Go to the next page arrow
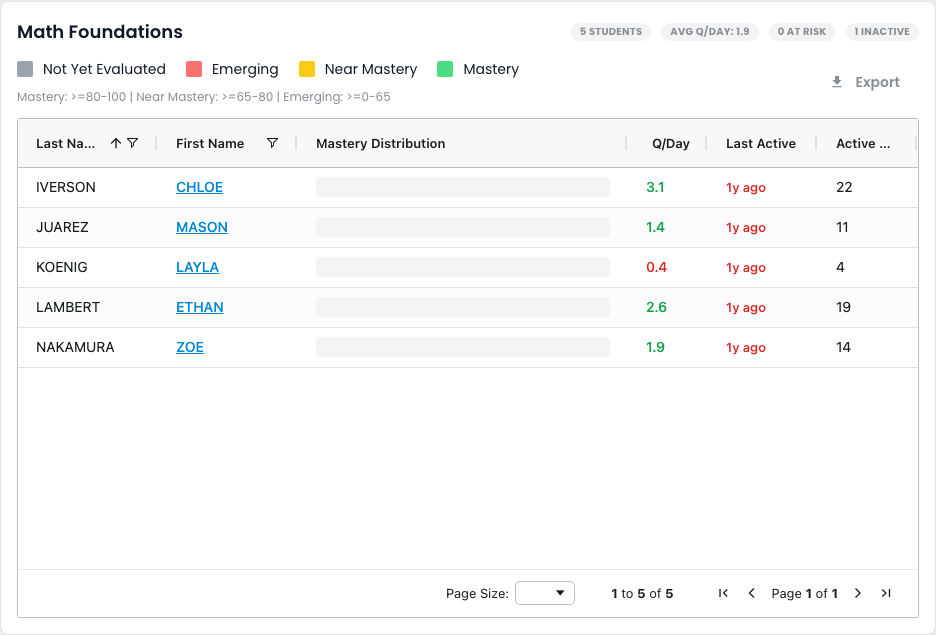 click(x=858, y=593)
